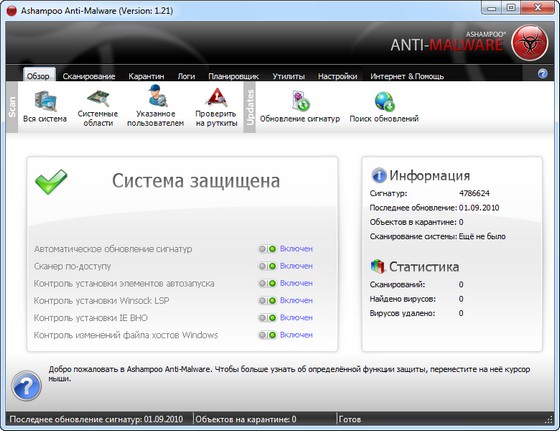Image resolution: width=560 pixels, height=431 pixels.
Task: Launch the Проверить на руткиты icon
Action: pos(216,97)
